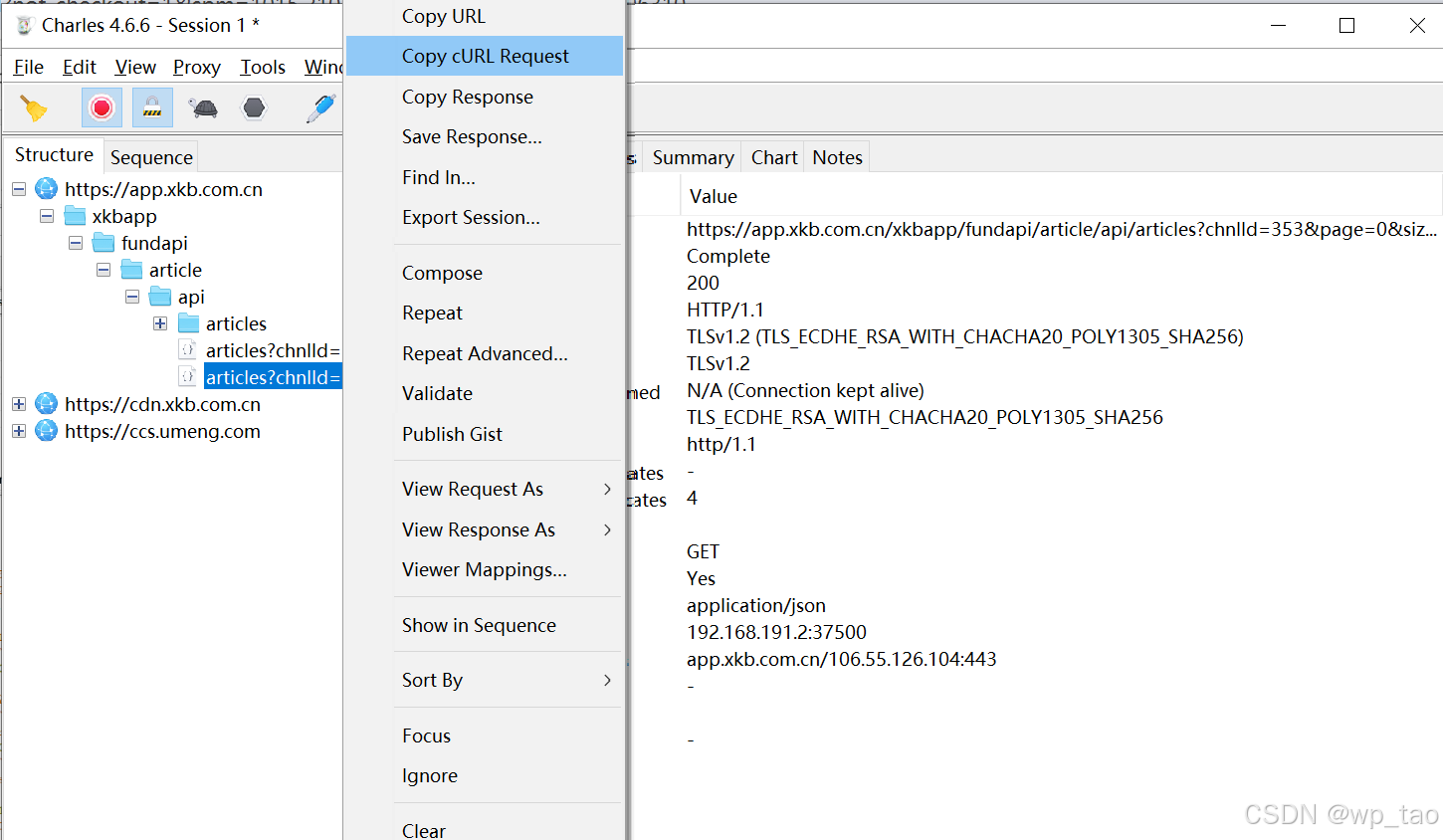The height and width of the screenshot is (840, 1443).
Task: Click the application/json content type value
Action: (756, 605)
